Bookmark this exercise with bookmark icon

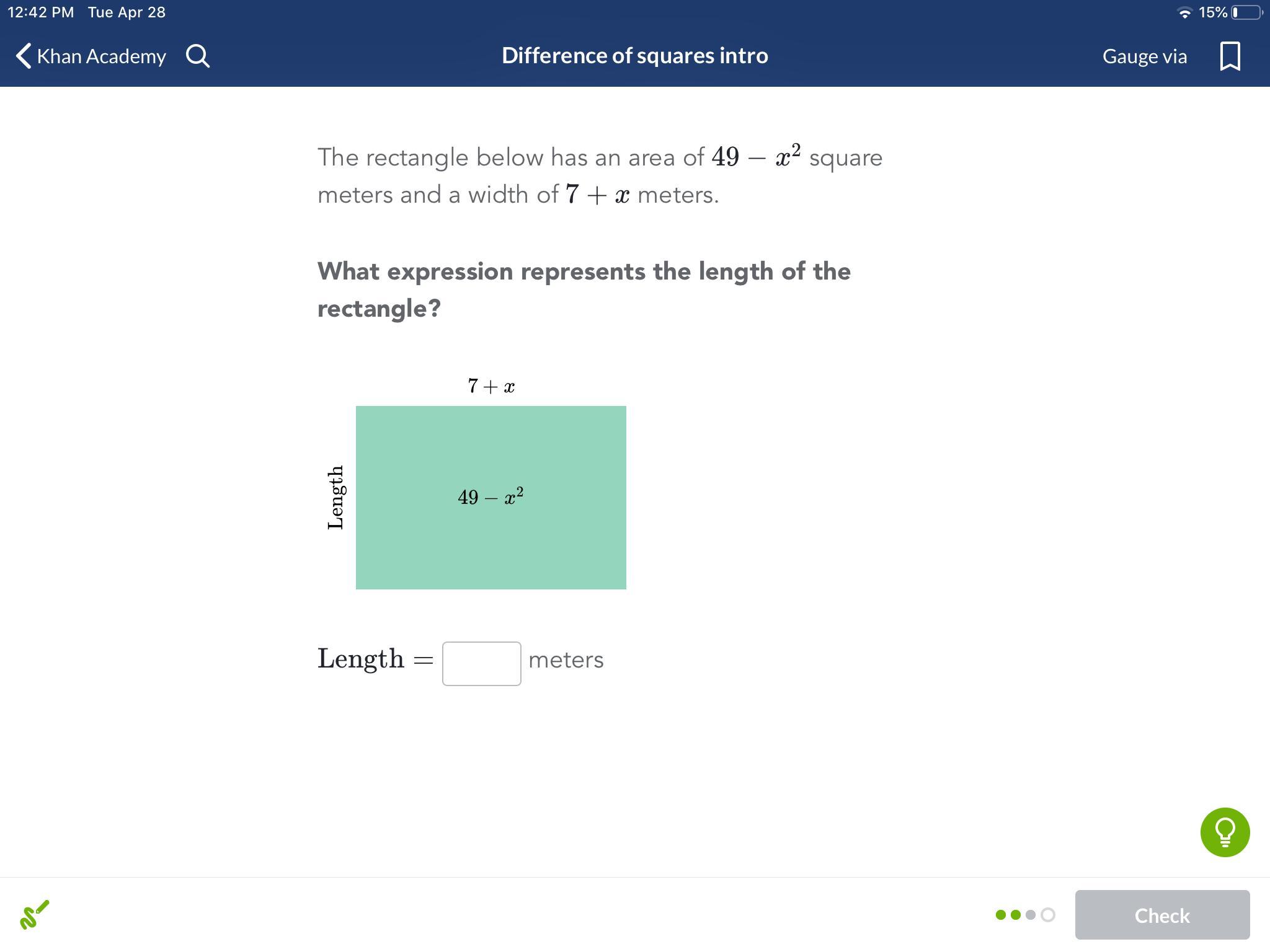1230,56
